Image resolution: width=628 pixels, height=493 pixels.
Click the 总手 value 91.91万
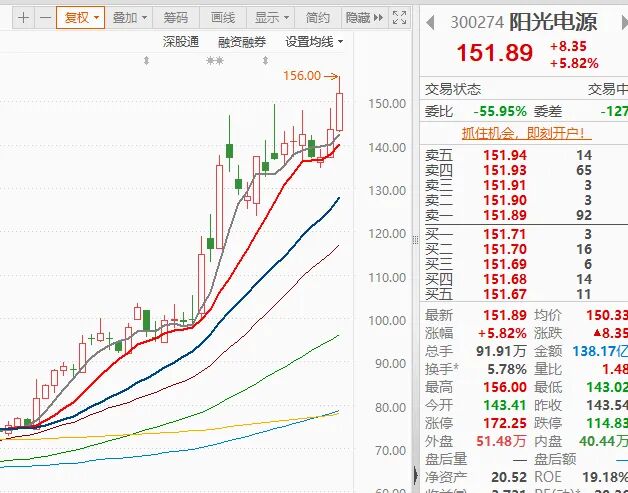pos(501,351)
